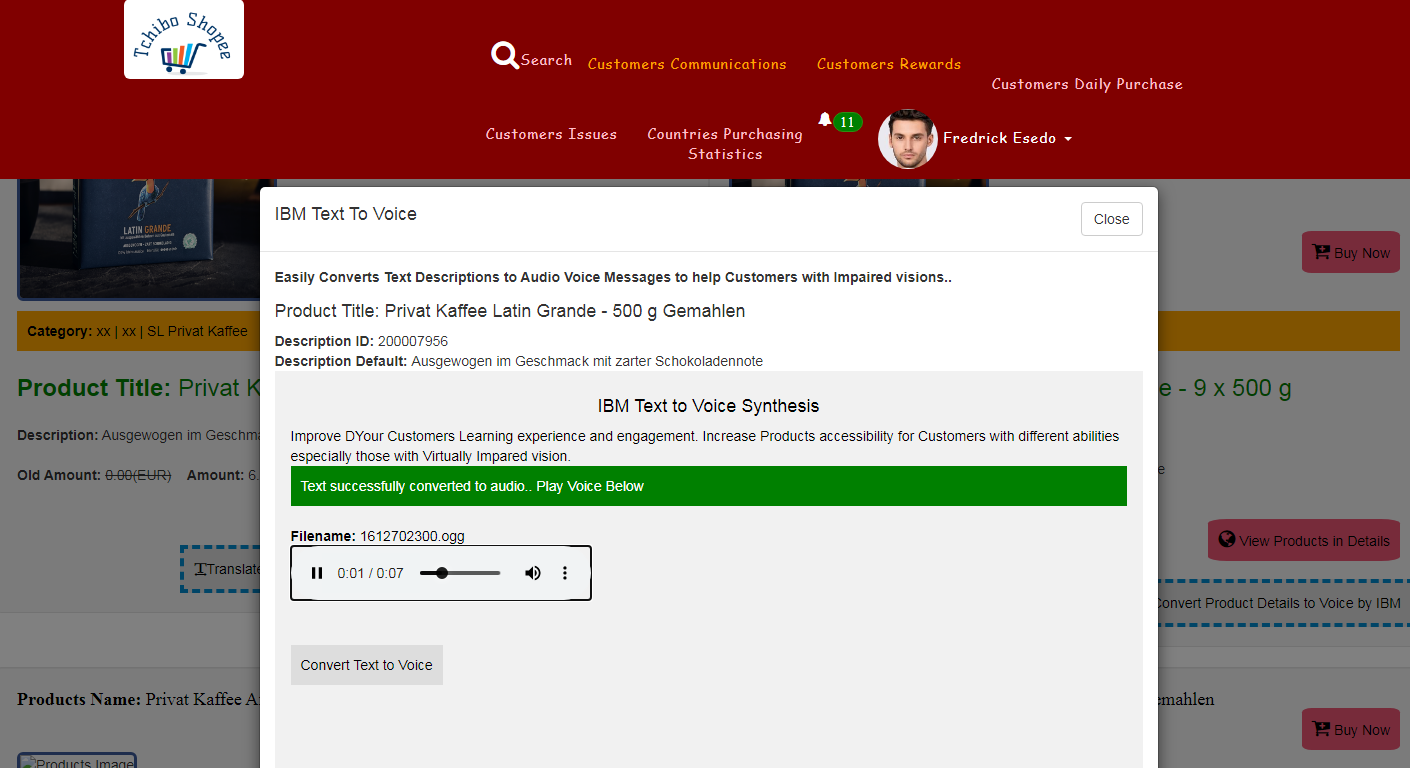Screen dimensions: 1410x768
Task: Click the Translate button behind the dialog
Action: tap(221, 569)
